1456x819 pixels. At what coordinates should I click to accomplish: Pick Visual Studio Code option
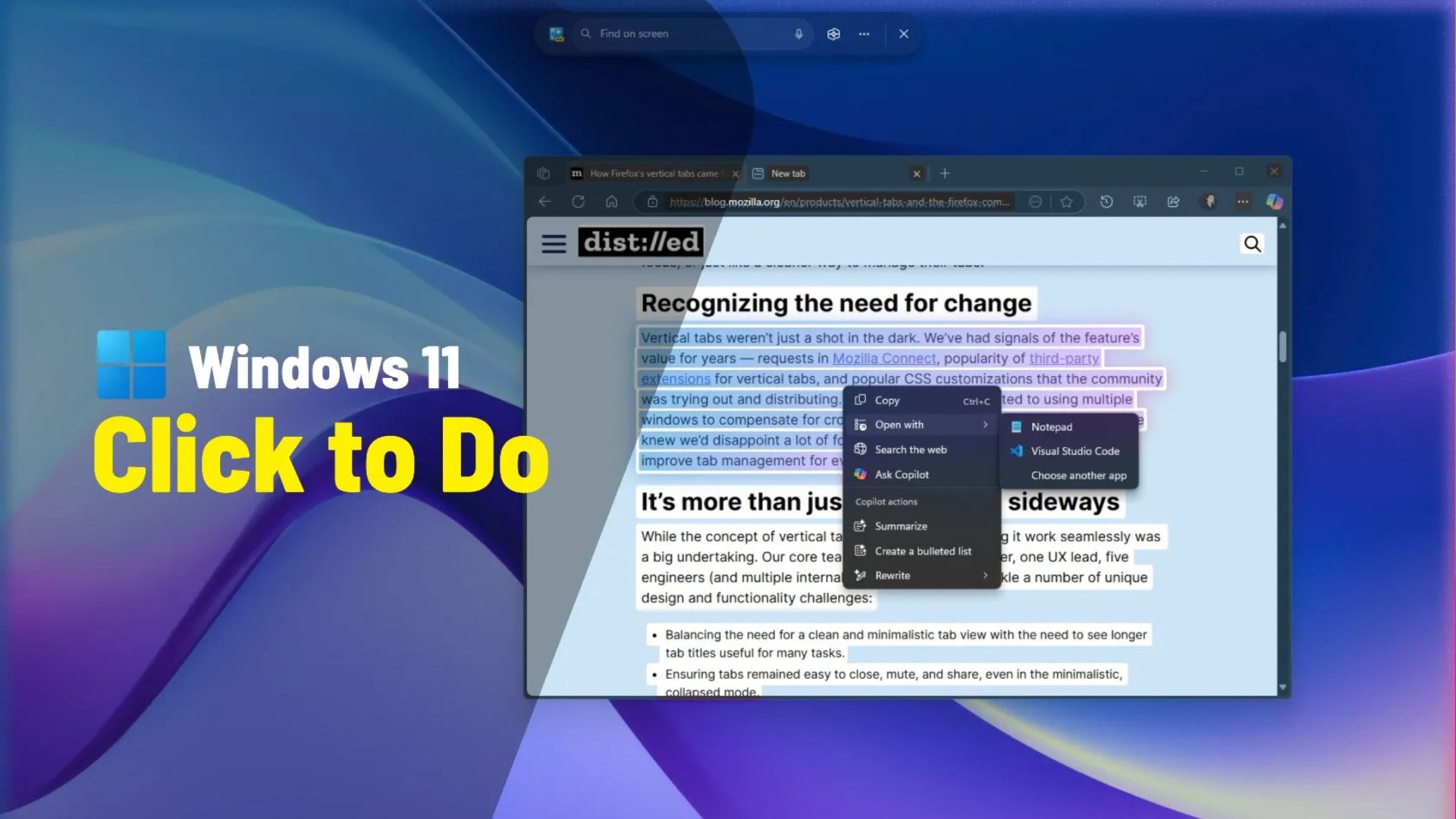1074,451
